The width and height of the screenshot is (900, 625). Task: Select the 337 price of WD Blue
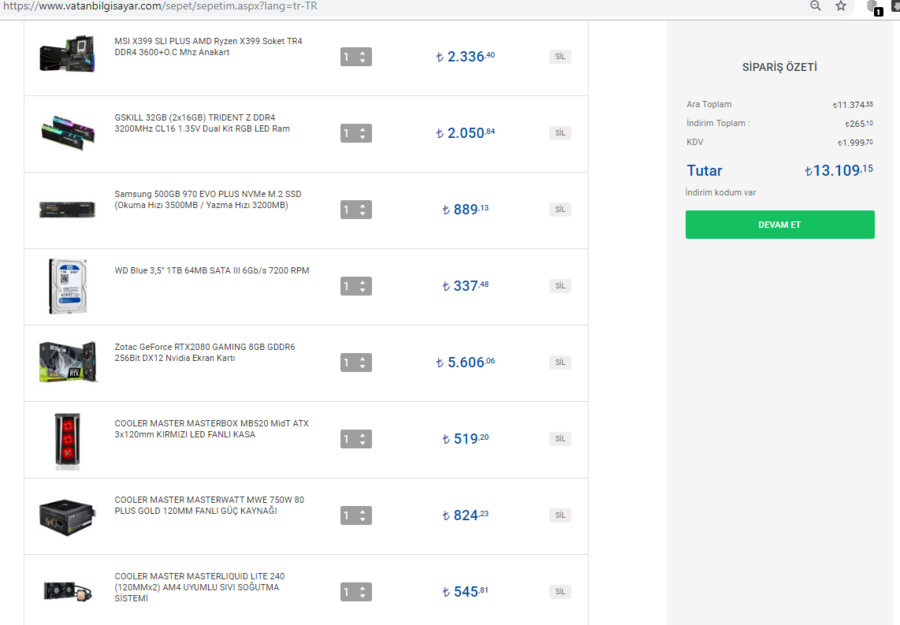pyautogui.click(x=465, y=285)
